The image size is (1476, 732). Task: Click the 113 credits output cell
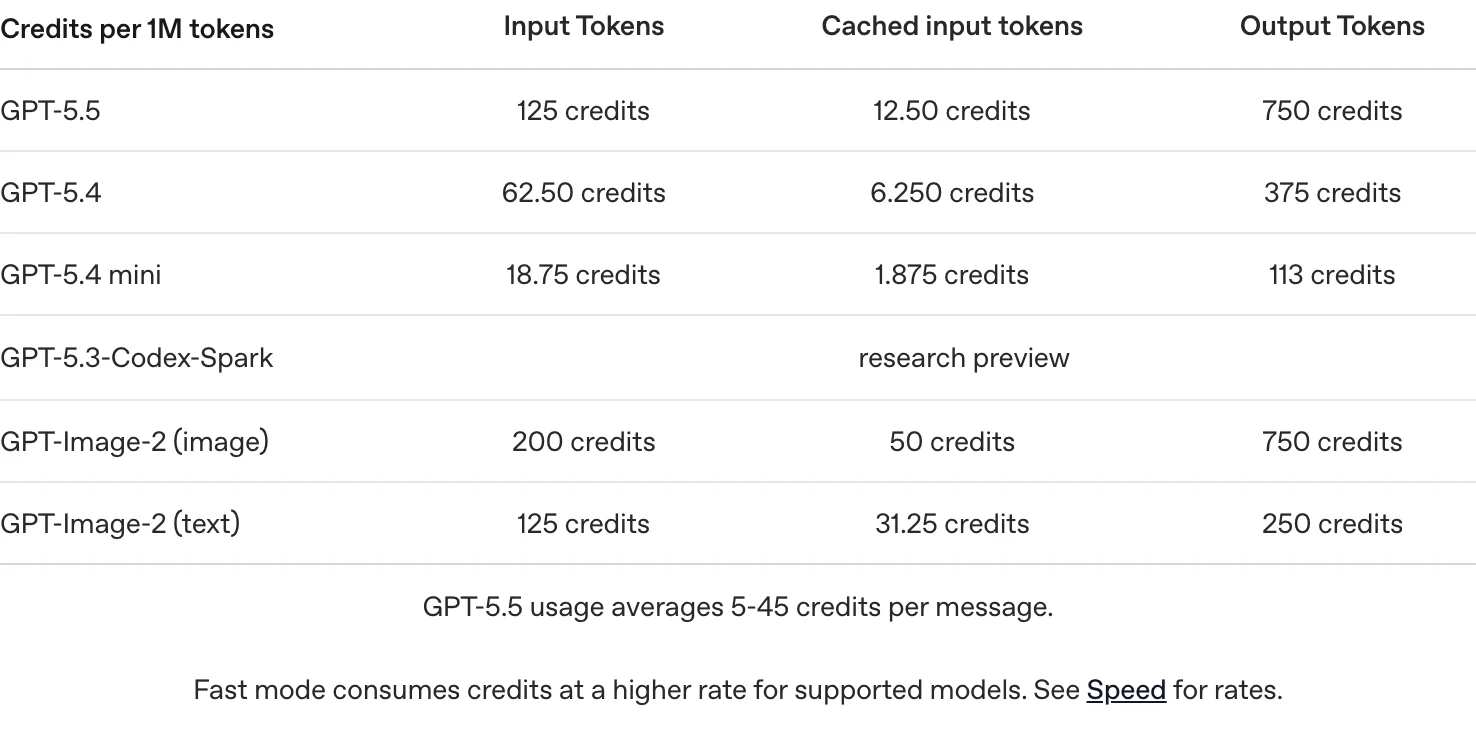(1332, 275)
